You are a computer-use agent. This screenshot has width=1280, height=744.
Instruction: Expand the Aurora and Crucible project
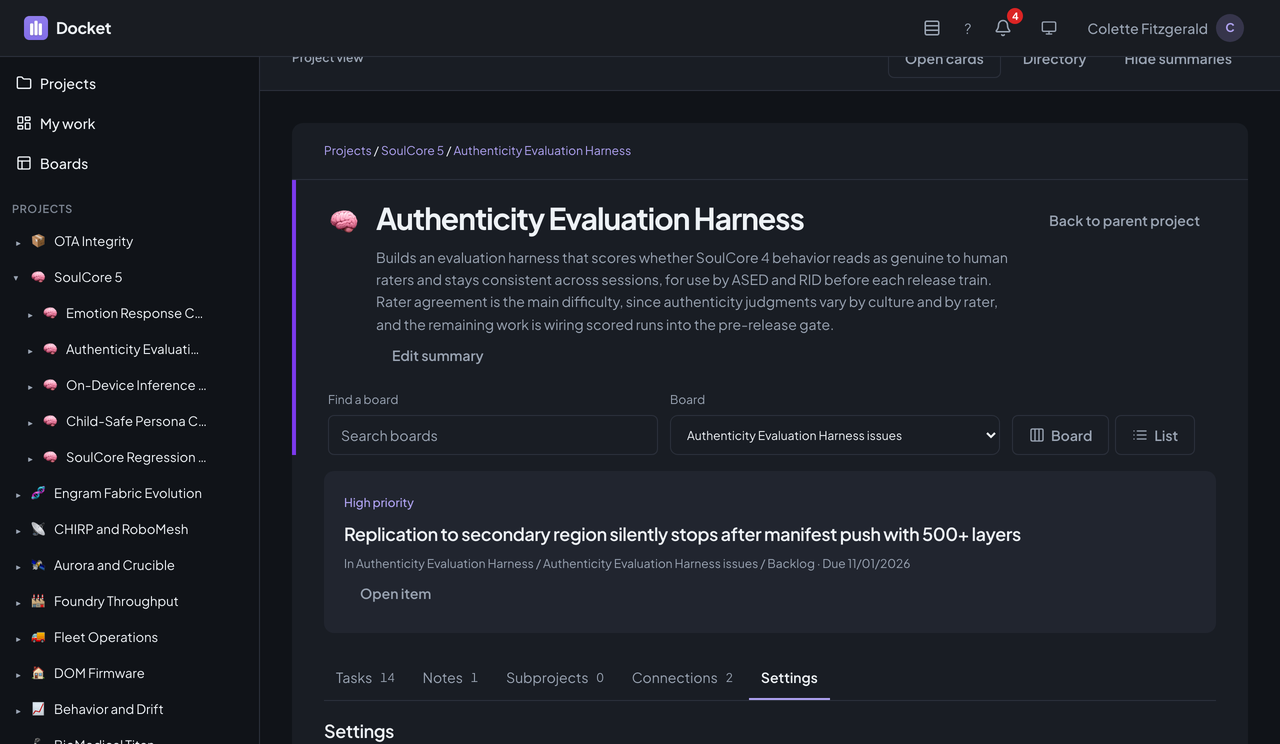[16, 566]
